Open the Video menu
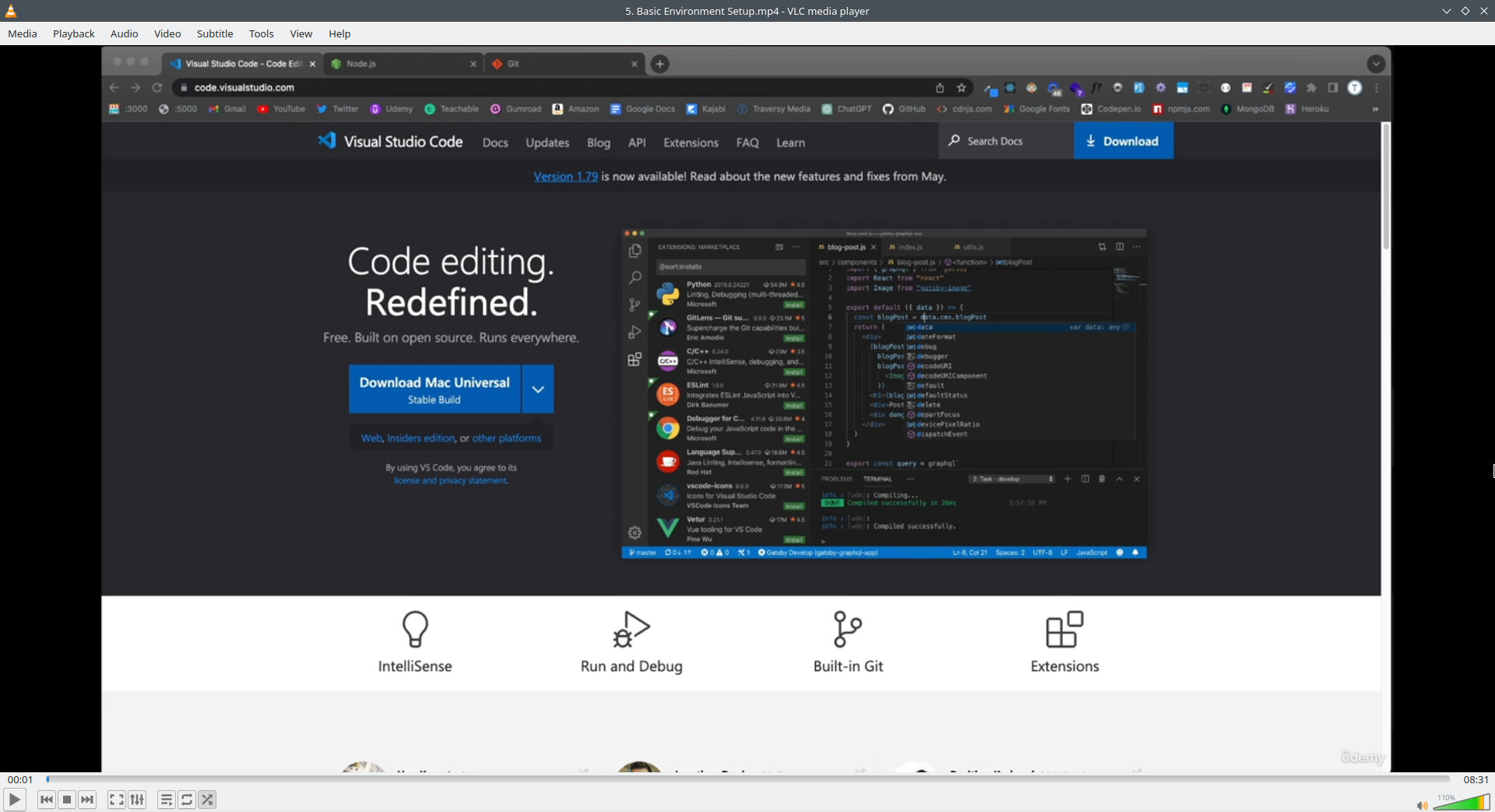The width and height of the screenshot is (1495, 812). coord(167,33)
